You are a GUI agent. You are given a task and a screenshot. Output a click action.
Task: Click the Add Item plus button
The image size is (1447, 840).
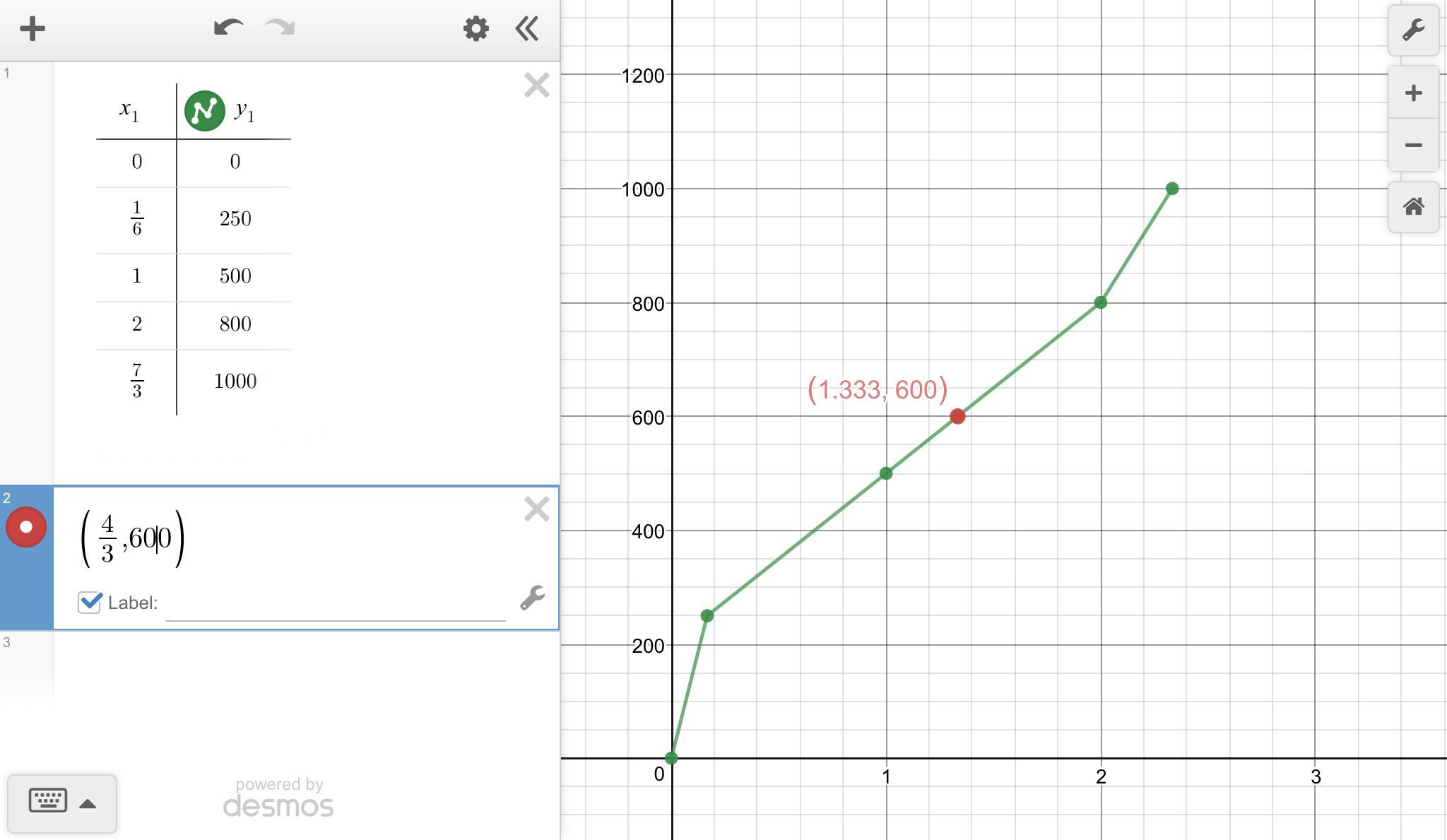pos(32,29)
